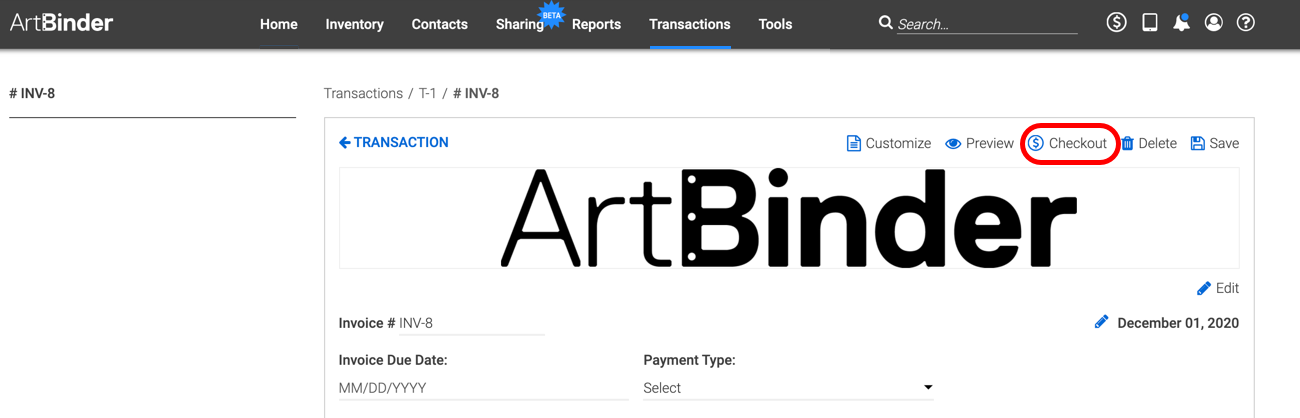Image resolution: width=1300 pixels, height=418 pixels.
Task: Click the T-1 breadcrumb link
Action: click(x=428, y=93)
